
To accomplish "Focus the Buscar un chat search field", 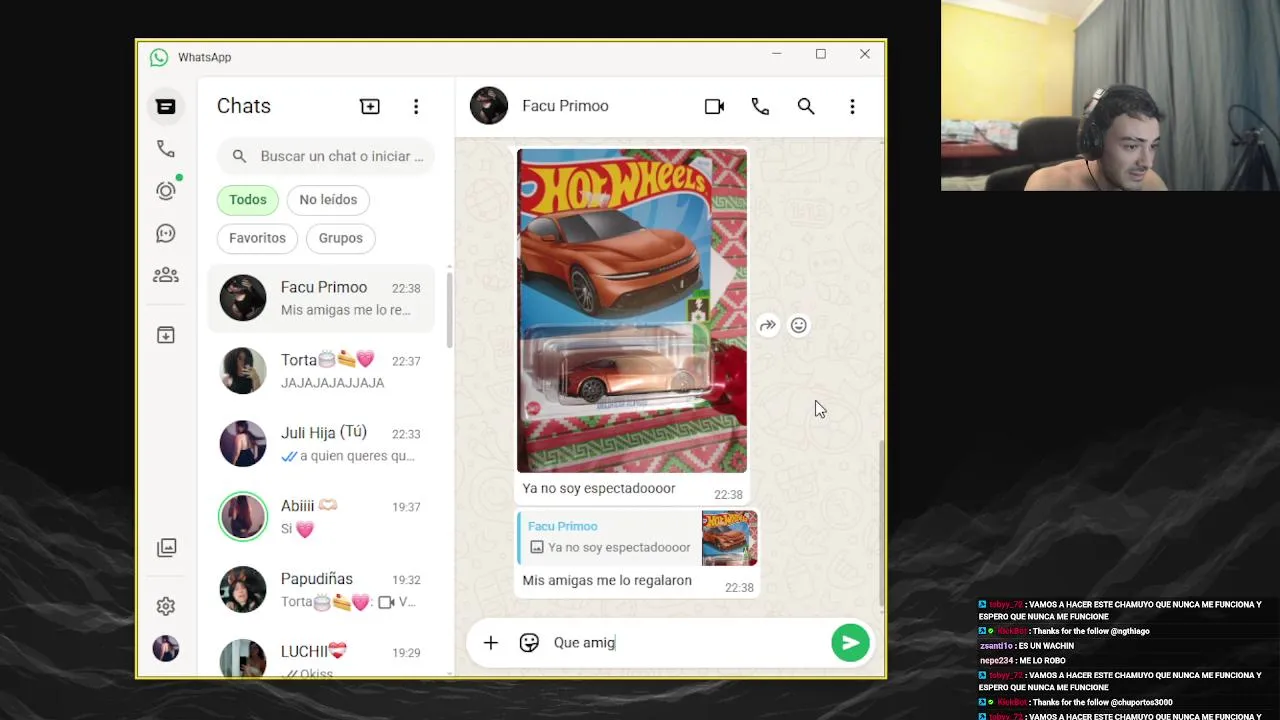I will pyautogui.click(x=326, y=156).
